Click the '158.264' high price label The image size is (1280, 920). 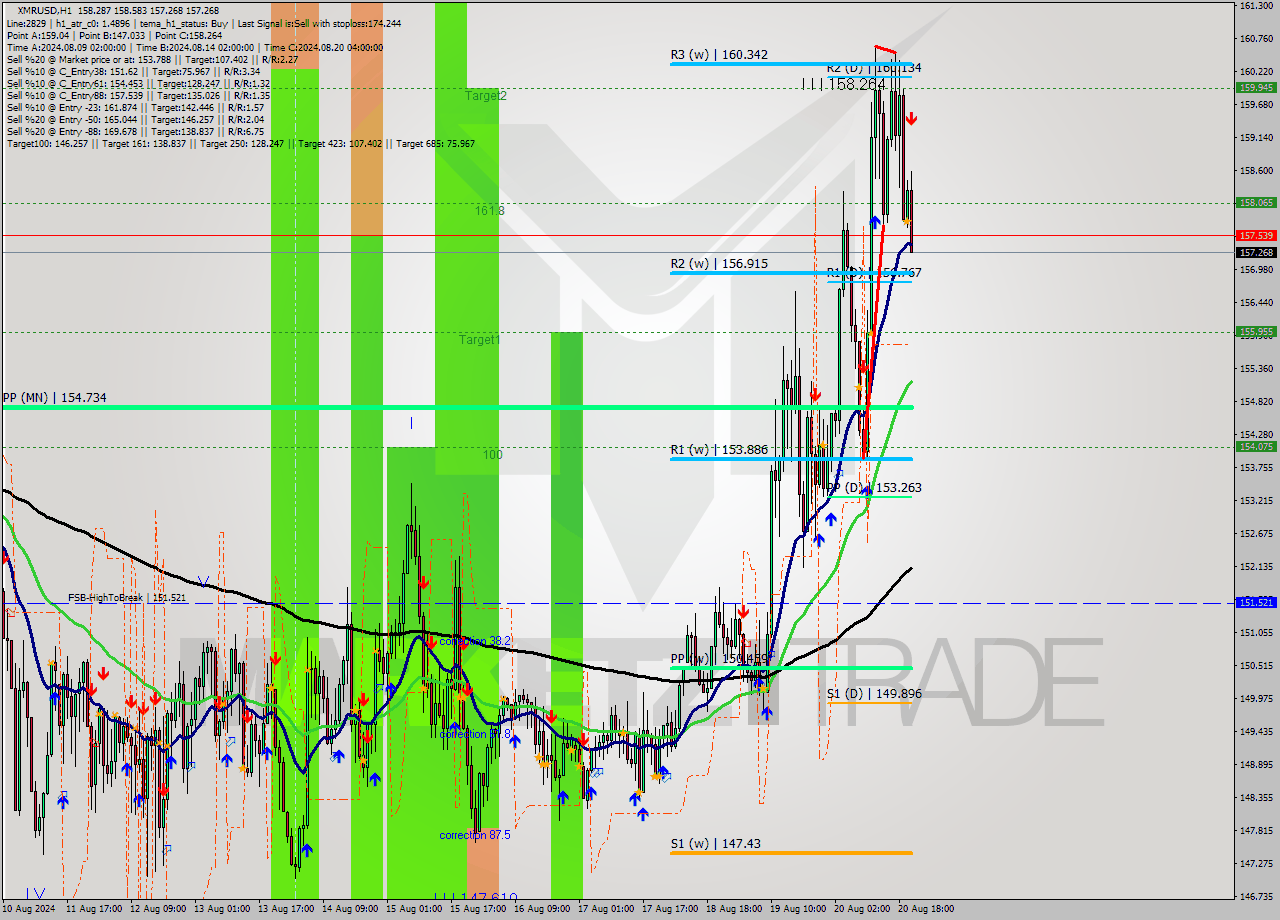(857, 85)
